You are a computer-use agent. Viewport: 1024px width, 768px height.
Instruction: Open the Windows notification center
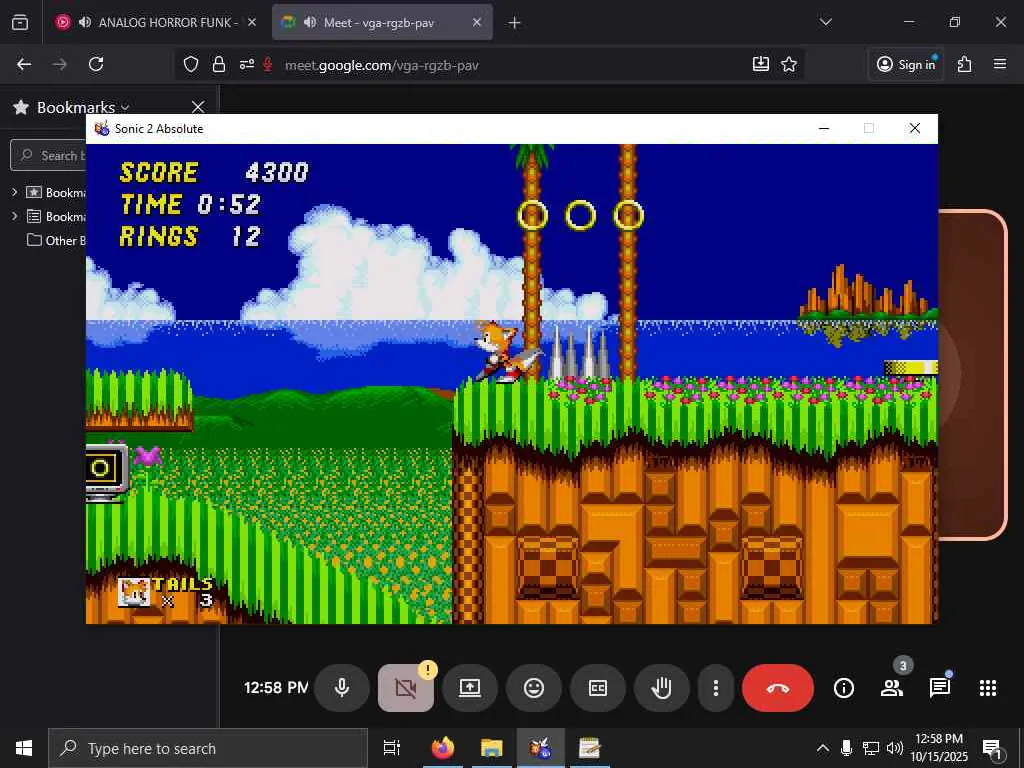coord(993,748)
